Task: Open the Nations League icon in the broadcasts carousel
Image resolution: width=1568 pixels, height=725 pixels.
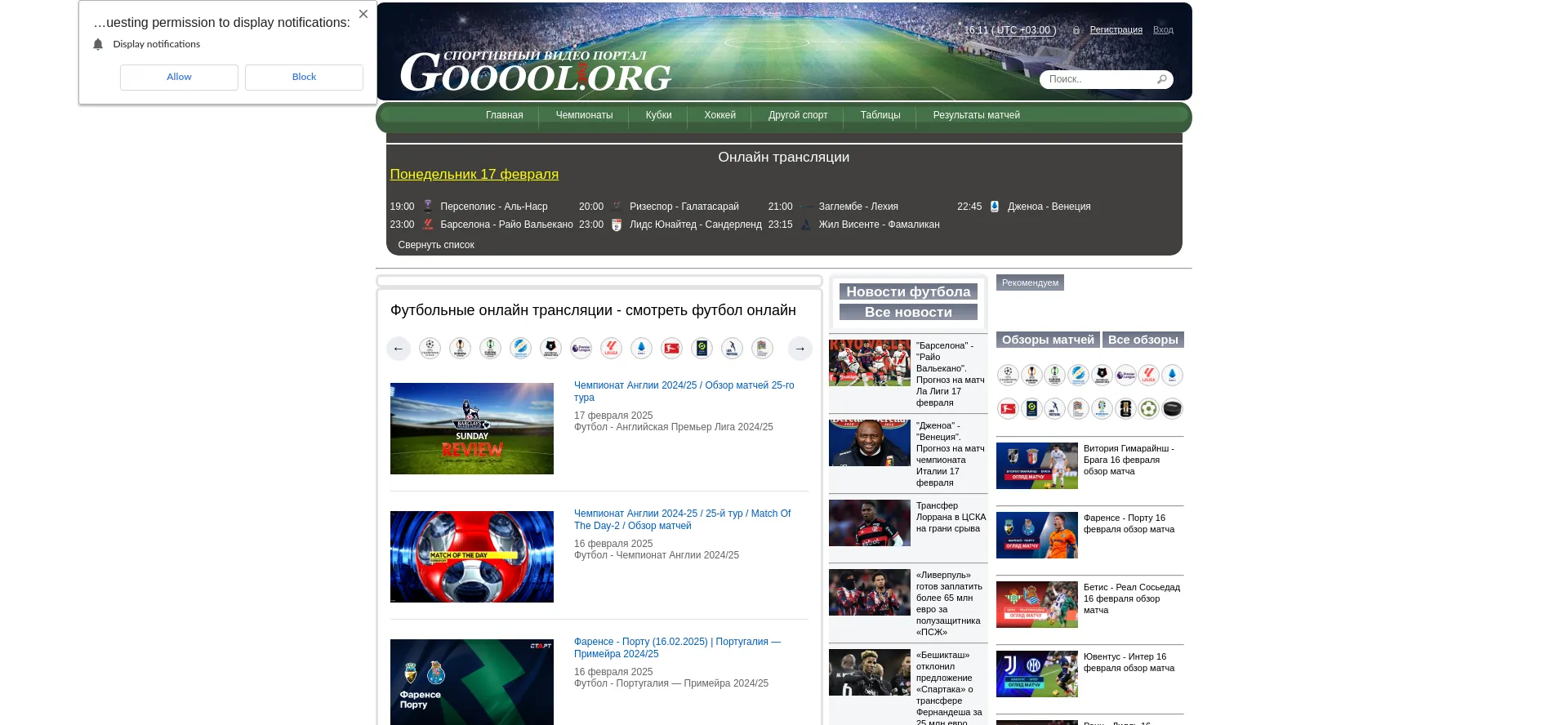Action: pos(762,349)
